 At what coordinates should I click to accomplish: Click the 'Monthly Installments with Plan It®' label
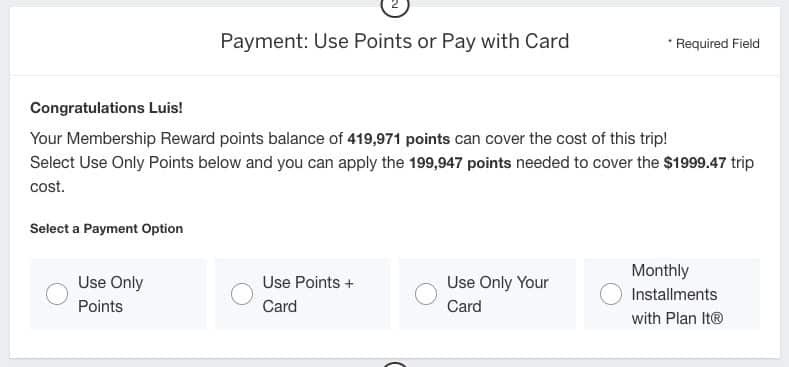677,295
